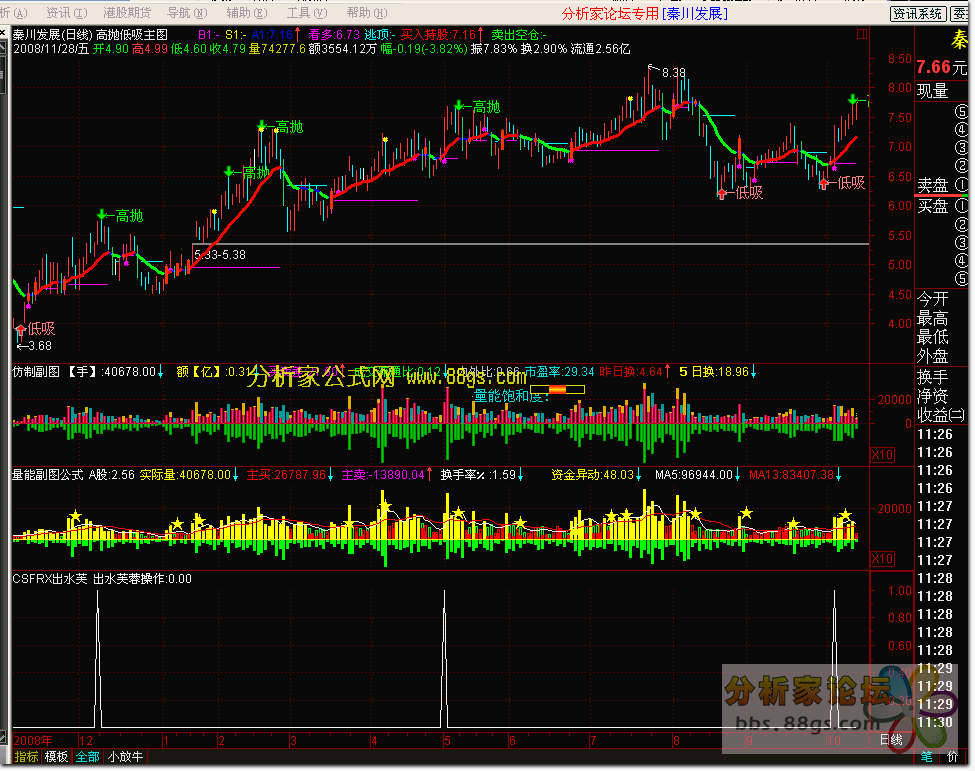The width and height of the screenshot is (975, 771).
Task: Select the 笔 tab at bottom right
Action: (927, 757)
